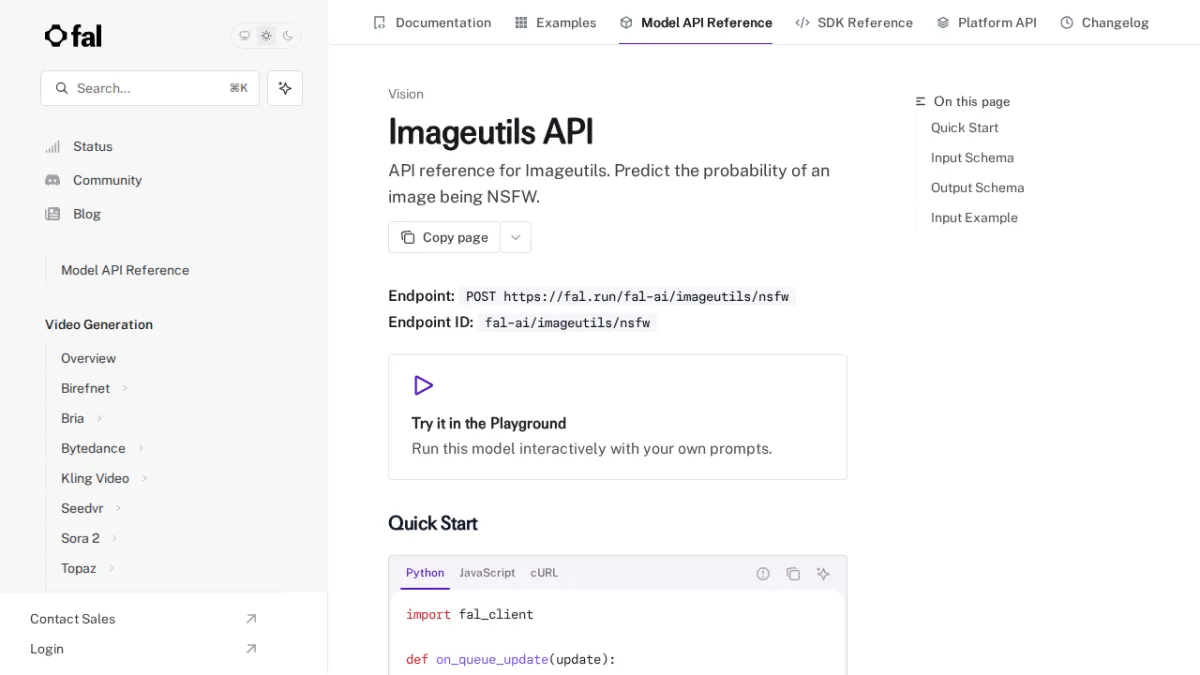
Task: Click the SDK Reference code icon
Action: [x=802, y=22]
